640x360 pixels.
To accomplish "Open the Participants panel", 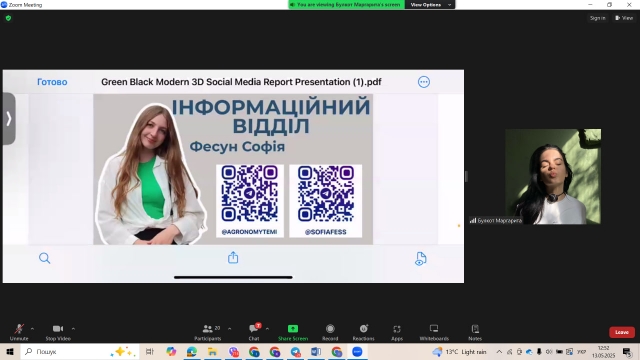I will click(x=208, y=332).
